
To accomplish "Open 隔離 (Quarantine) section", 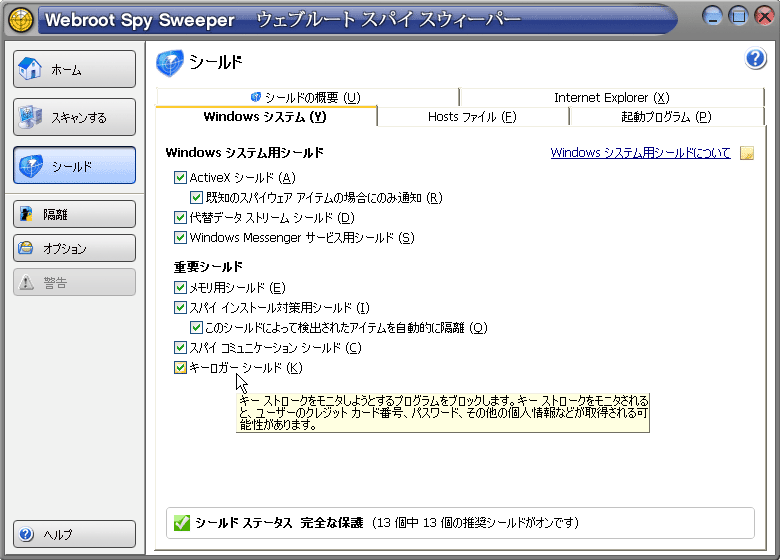I will (x=75, y=214).
